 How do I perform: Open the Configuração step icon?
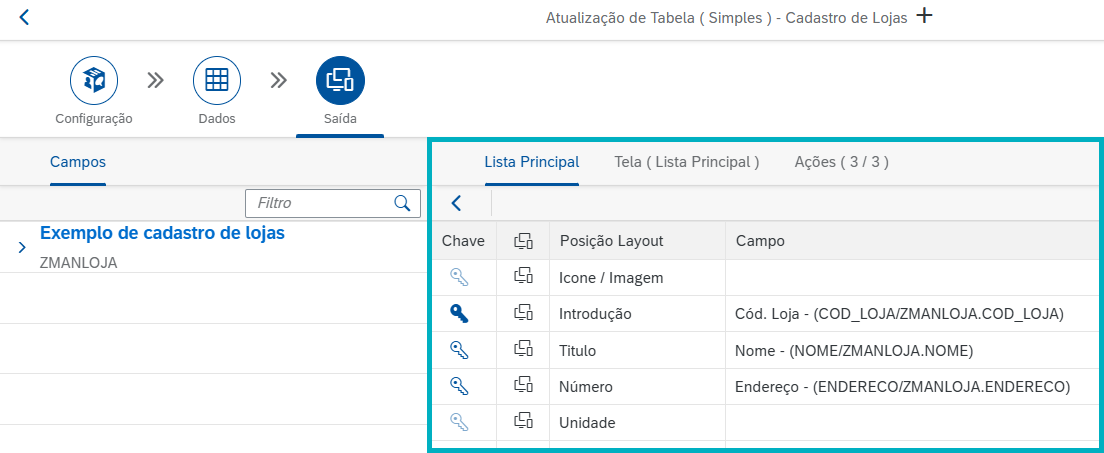(94, 81)
